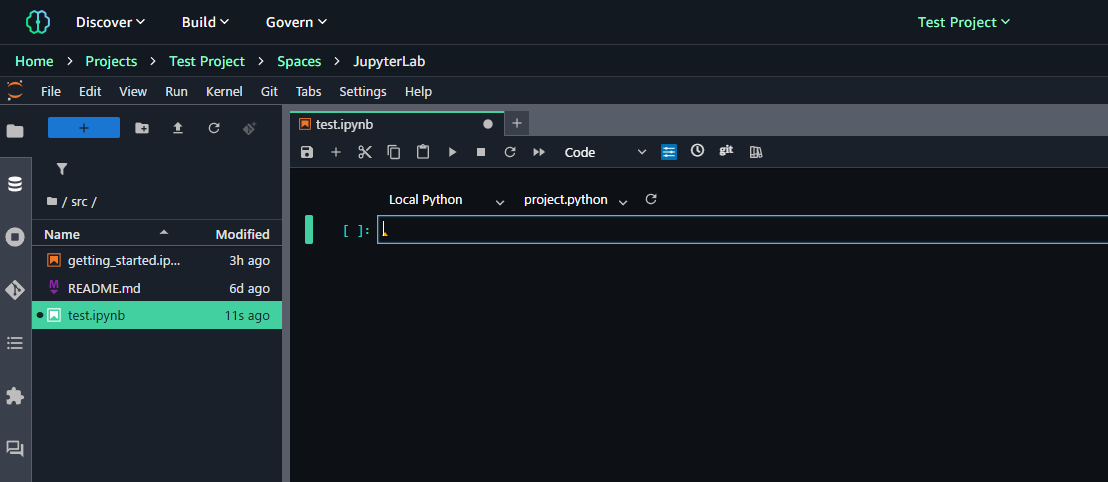Open the Run menu
This screenshot has height=482, width=1108.
click(x=177, y=92)
